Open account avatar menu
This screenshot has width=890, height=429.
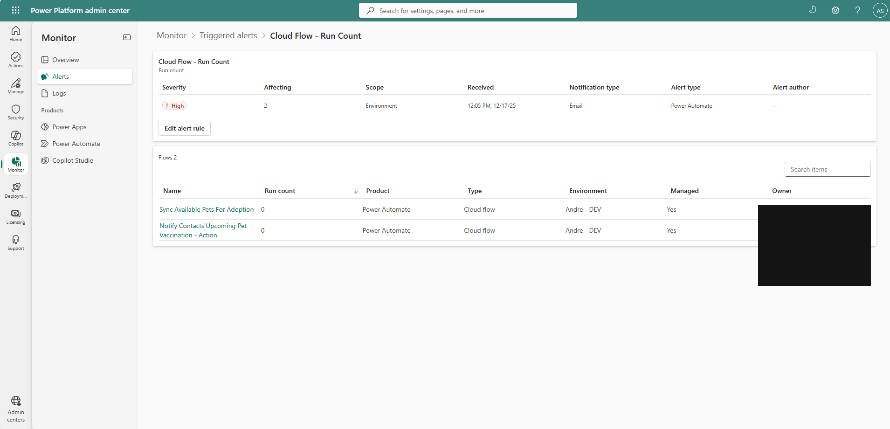tap(880, 10)
